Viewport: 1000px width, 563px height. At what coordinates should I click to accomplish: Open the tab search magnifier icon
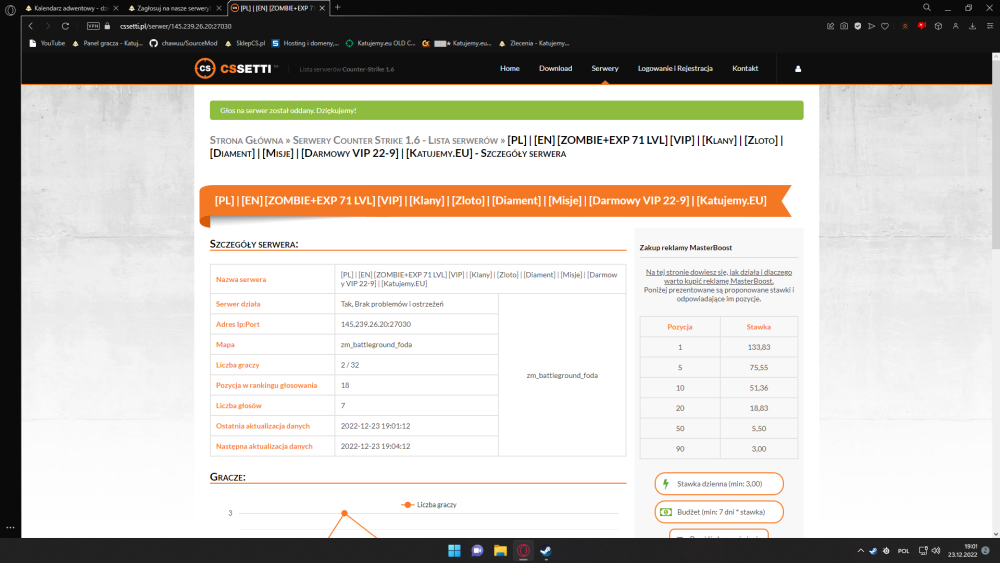(x=927, y=8)
